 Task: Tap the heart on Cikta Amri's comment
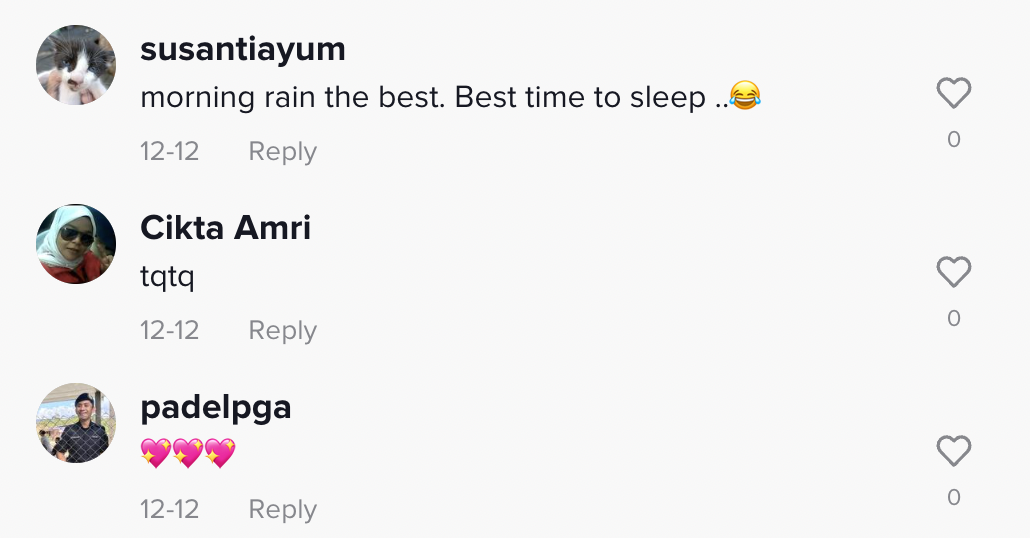pyautogui.click(x=953, y=272)
